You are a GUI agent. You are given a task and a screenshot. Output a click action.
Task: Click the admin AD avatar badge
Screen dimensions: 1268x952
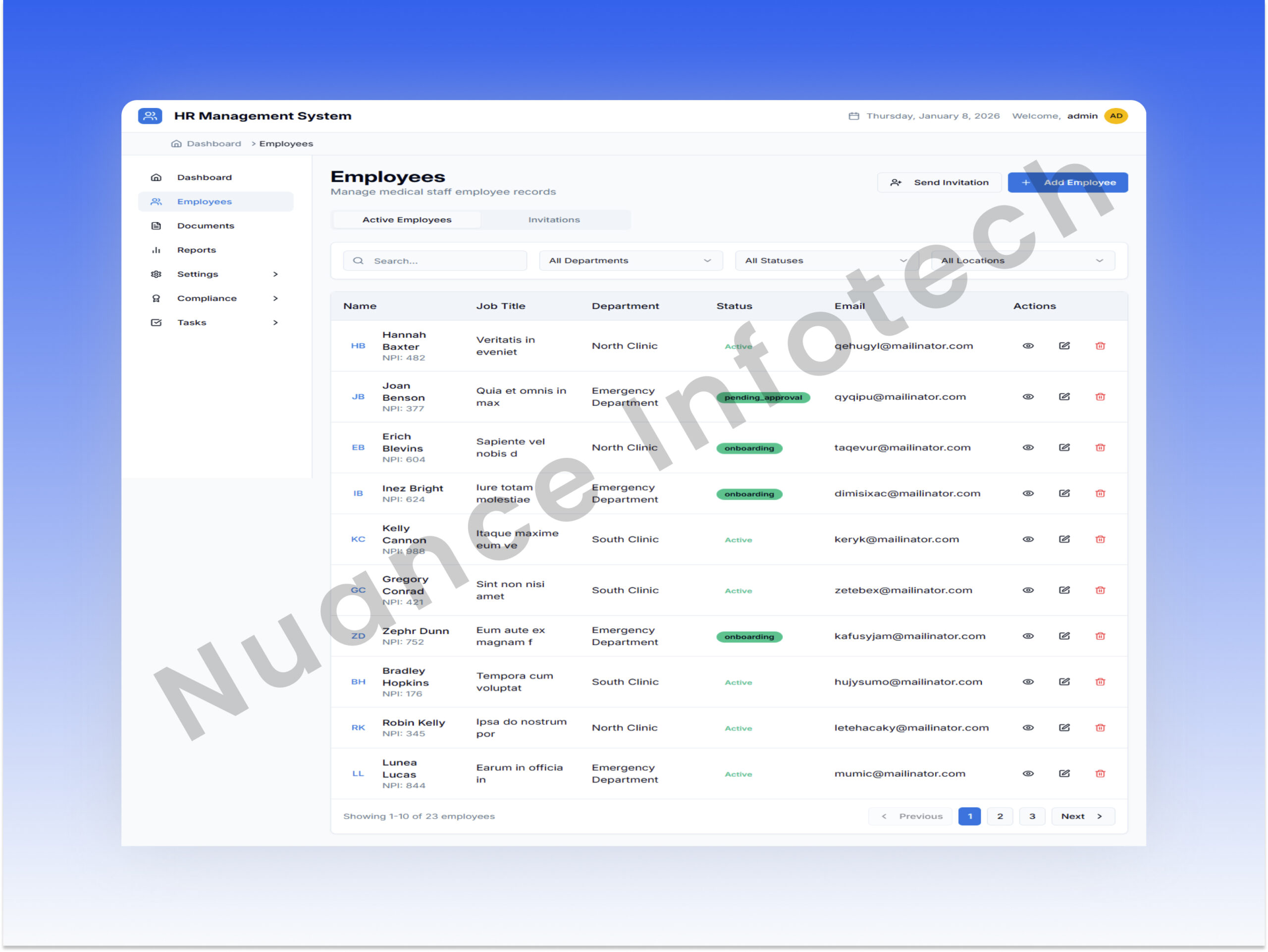[x=1115, y=116]
